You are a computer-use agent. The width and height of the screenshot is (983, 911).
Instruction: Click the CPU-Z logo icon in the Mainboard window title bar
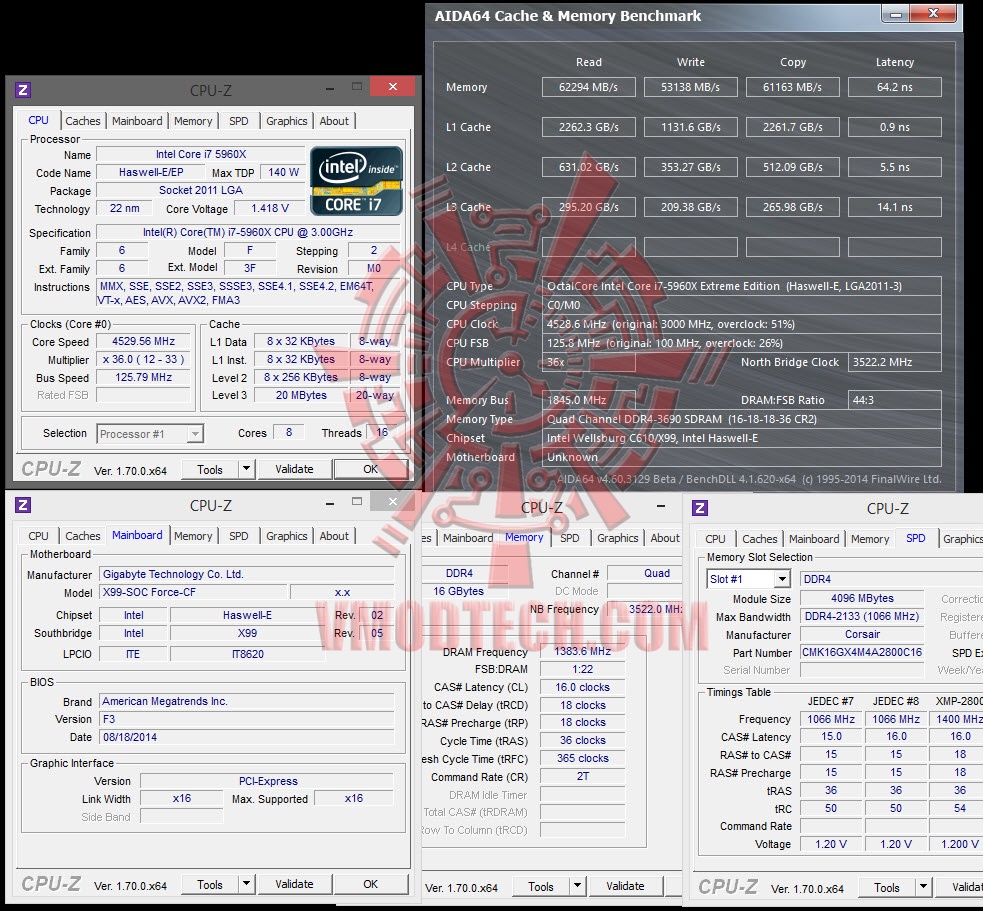pos(23,505)
